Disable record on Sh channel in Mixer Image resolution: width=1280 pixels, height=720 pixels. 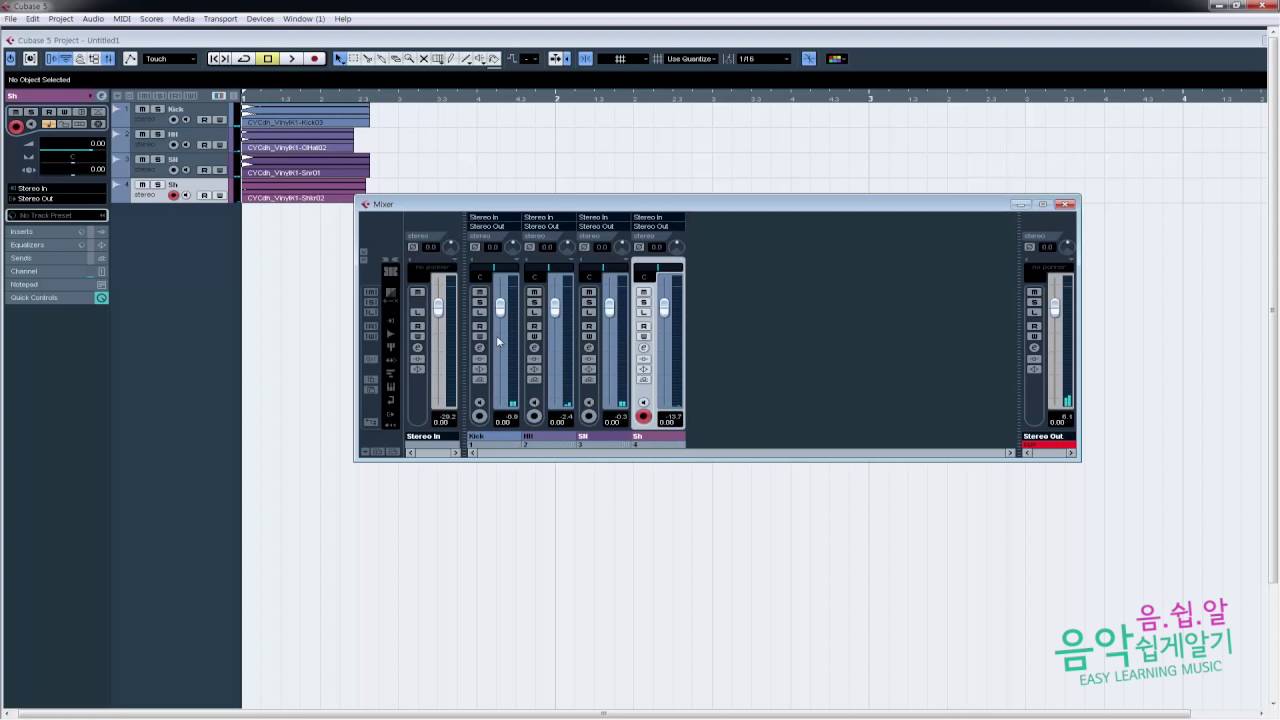pos(643,416)
